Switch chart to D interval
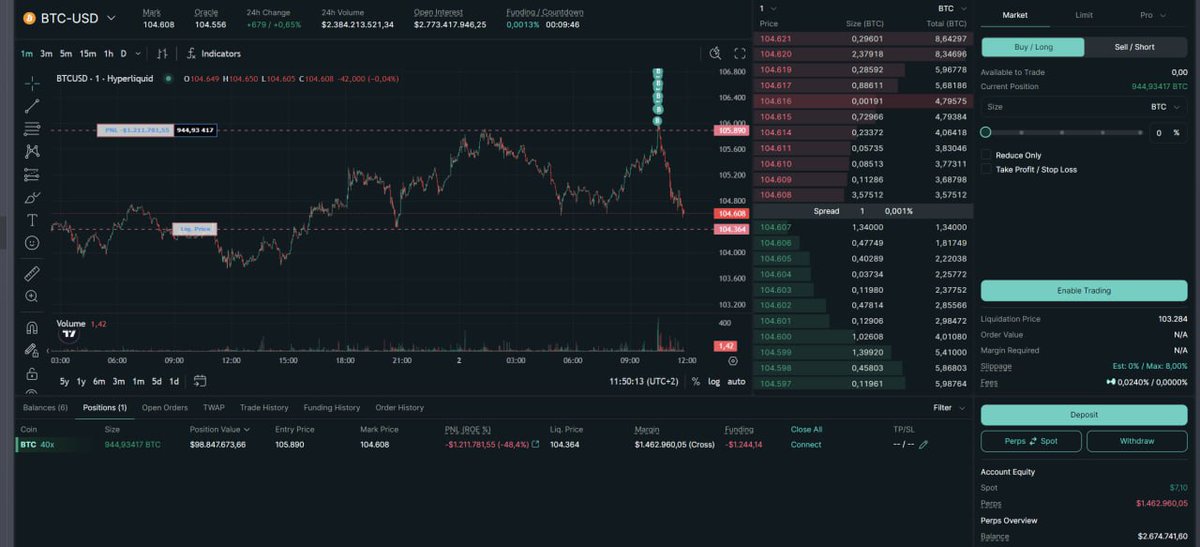Image resolution: width=1200 pixels, height=547 pixels. 124,53
